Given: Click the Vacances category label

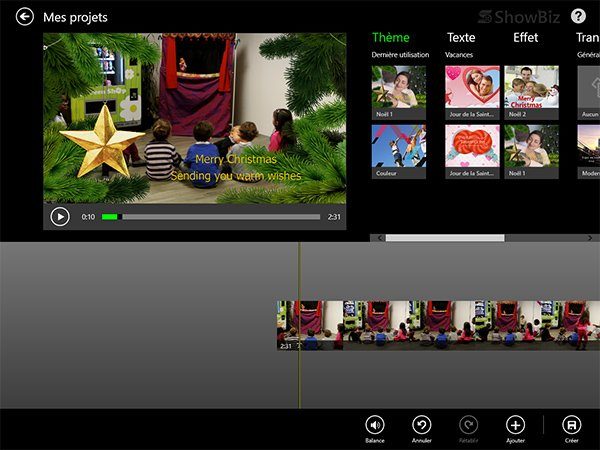Looking at the screenshot, I should pyautogui.click(x=459, y=55).
